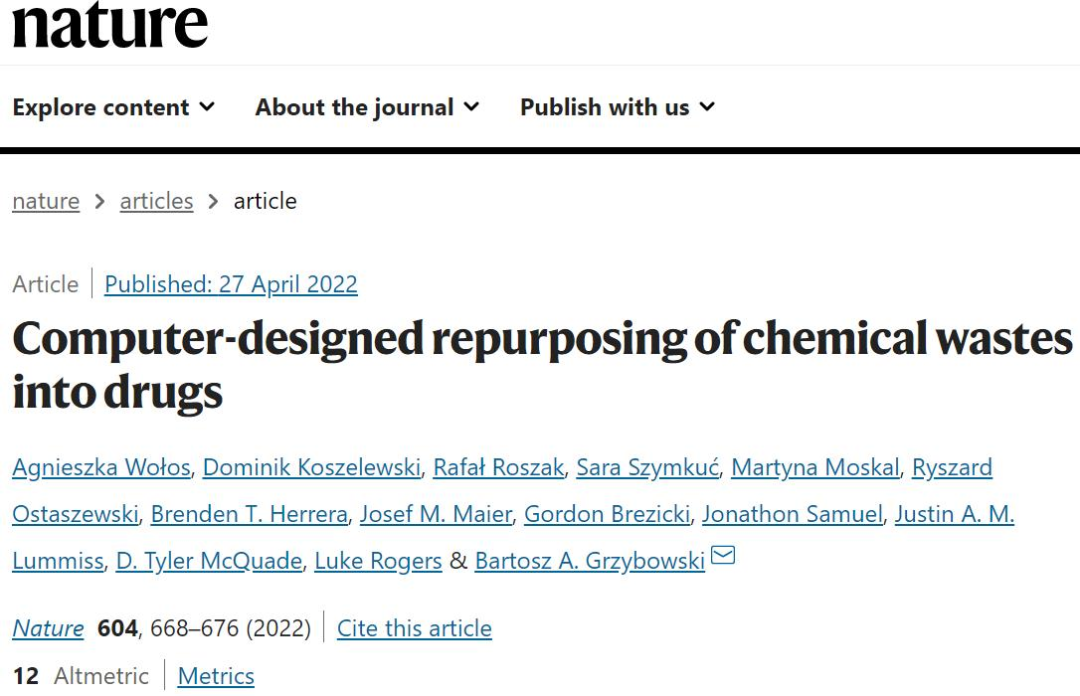Open author Agnieszka Wołos profile
Screen dimensions: 1080x696
pyautogui.click(x=101, y=467)
